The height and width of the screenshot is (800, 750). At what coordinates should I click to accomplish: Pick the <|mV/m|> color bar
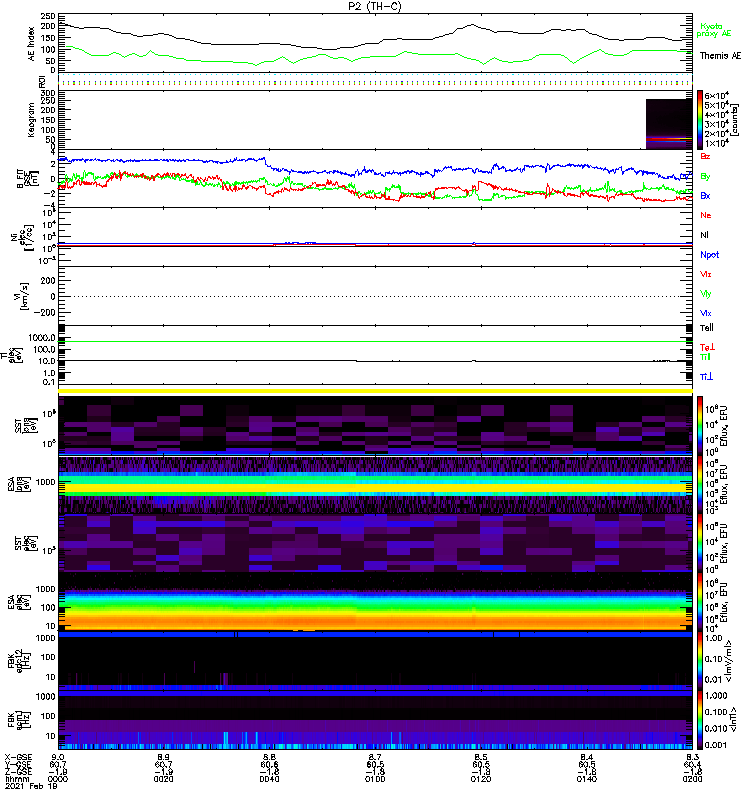[700, 660]
